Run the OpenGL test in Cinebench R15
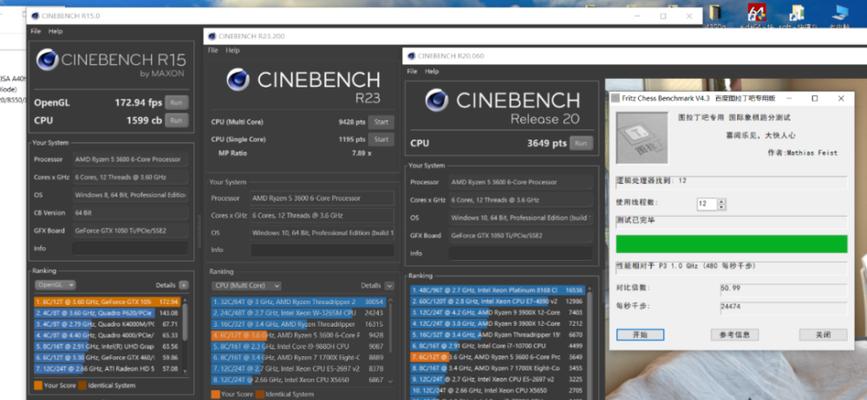Image resolution: width=867 pixels, height=400 pixels. (176, 102)
